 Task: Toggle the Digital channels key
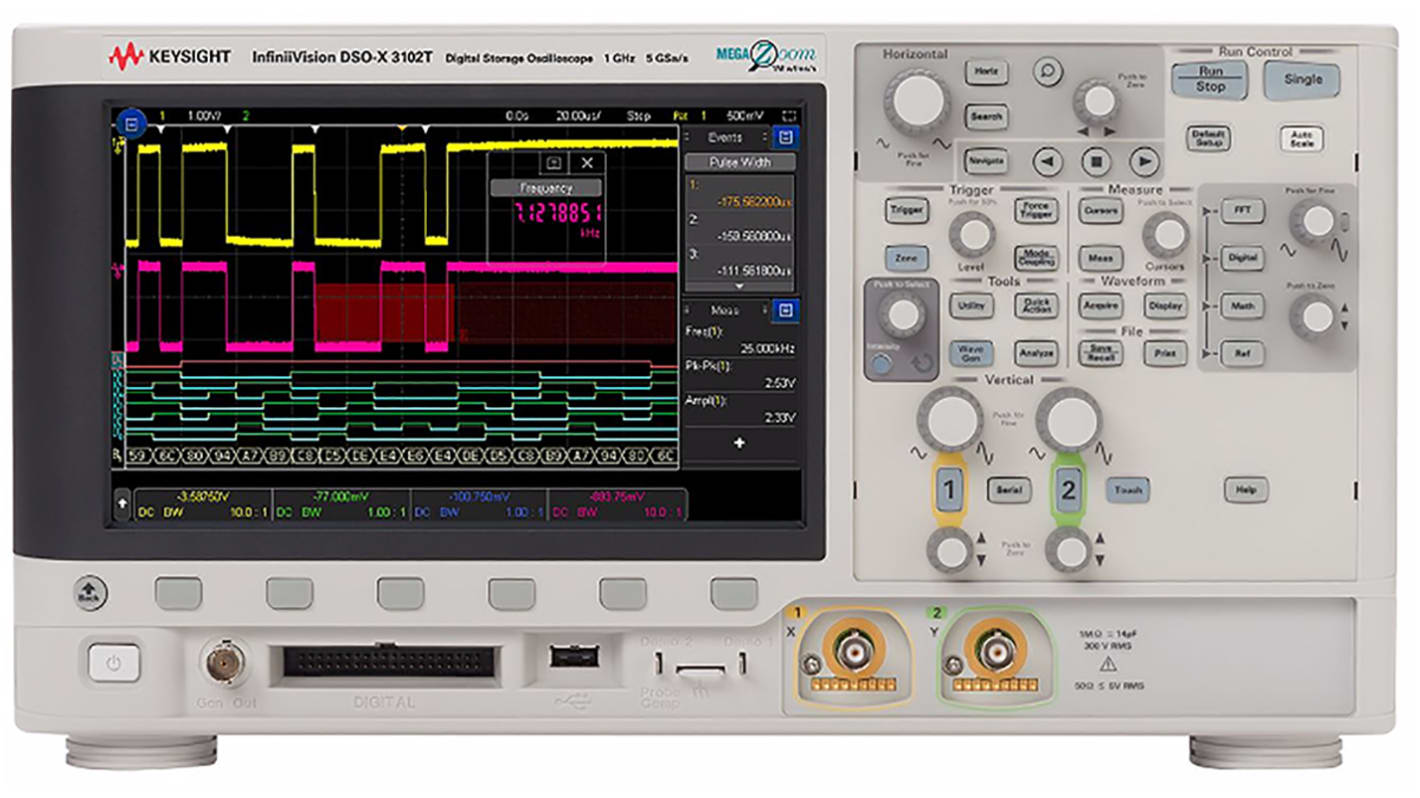[x=1243, y=258]
